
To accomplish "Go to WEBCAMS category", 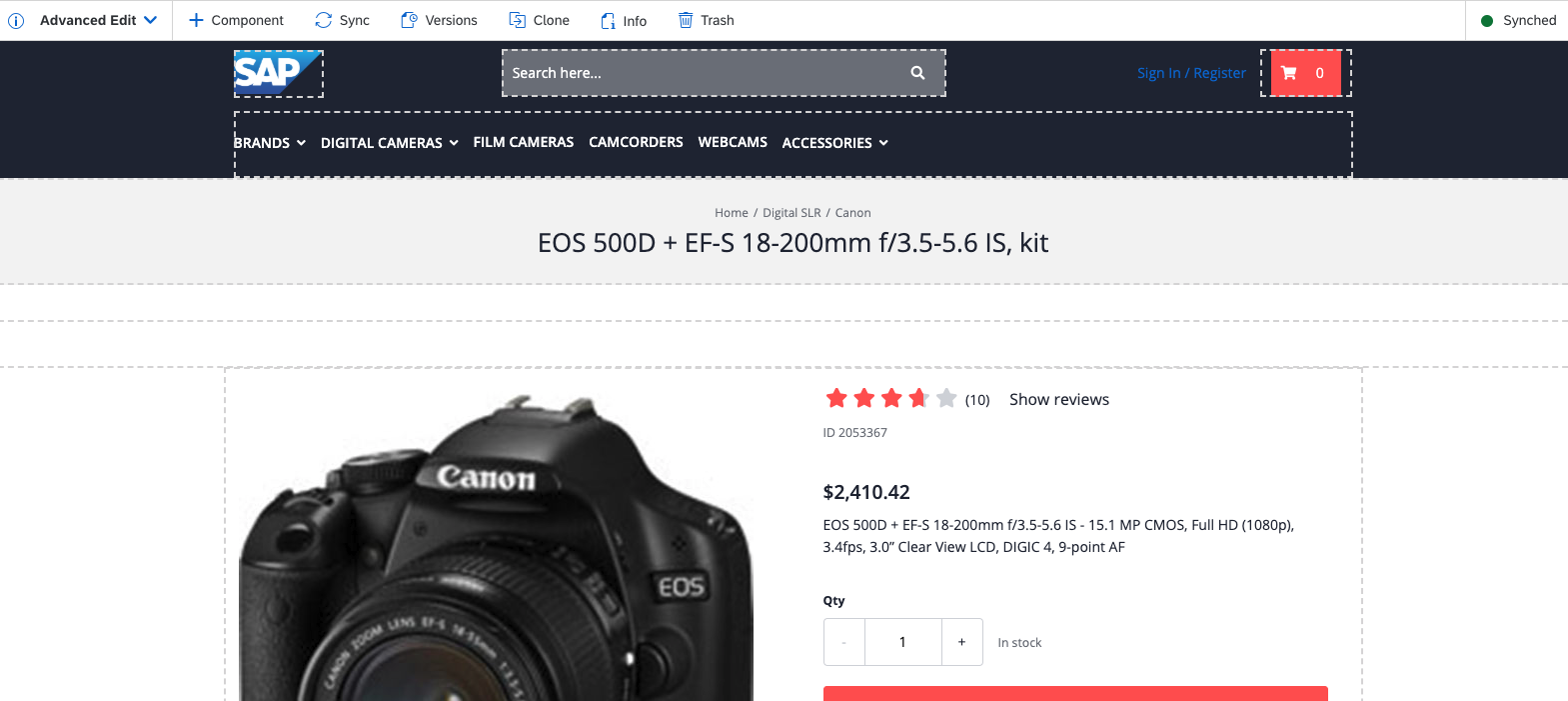I will (733, 142).
